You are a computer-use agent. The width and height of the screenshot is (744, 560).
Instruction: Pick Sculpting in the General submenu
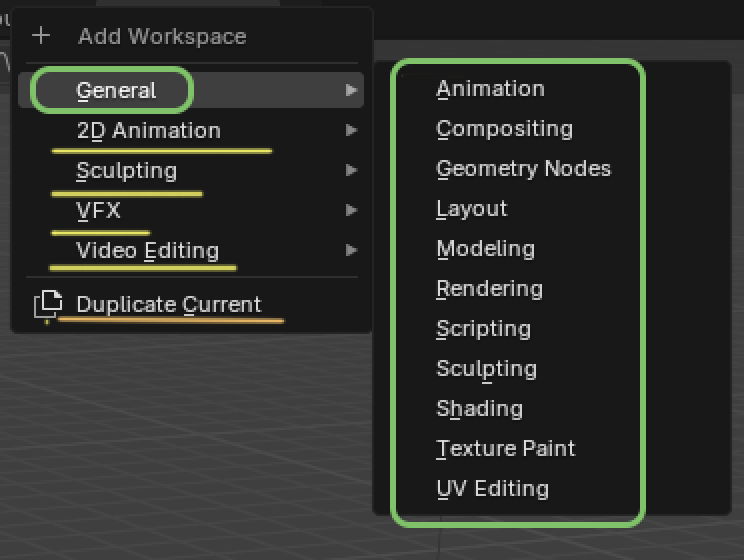tap(486, 369)
